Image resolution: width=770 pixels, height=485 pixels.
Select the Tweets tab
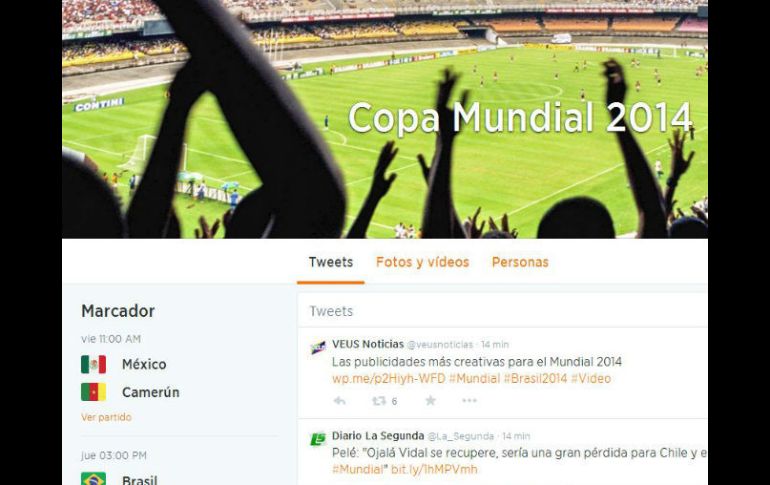click(330, 262)
